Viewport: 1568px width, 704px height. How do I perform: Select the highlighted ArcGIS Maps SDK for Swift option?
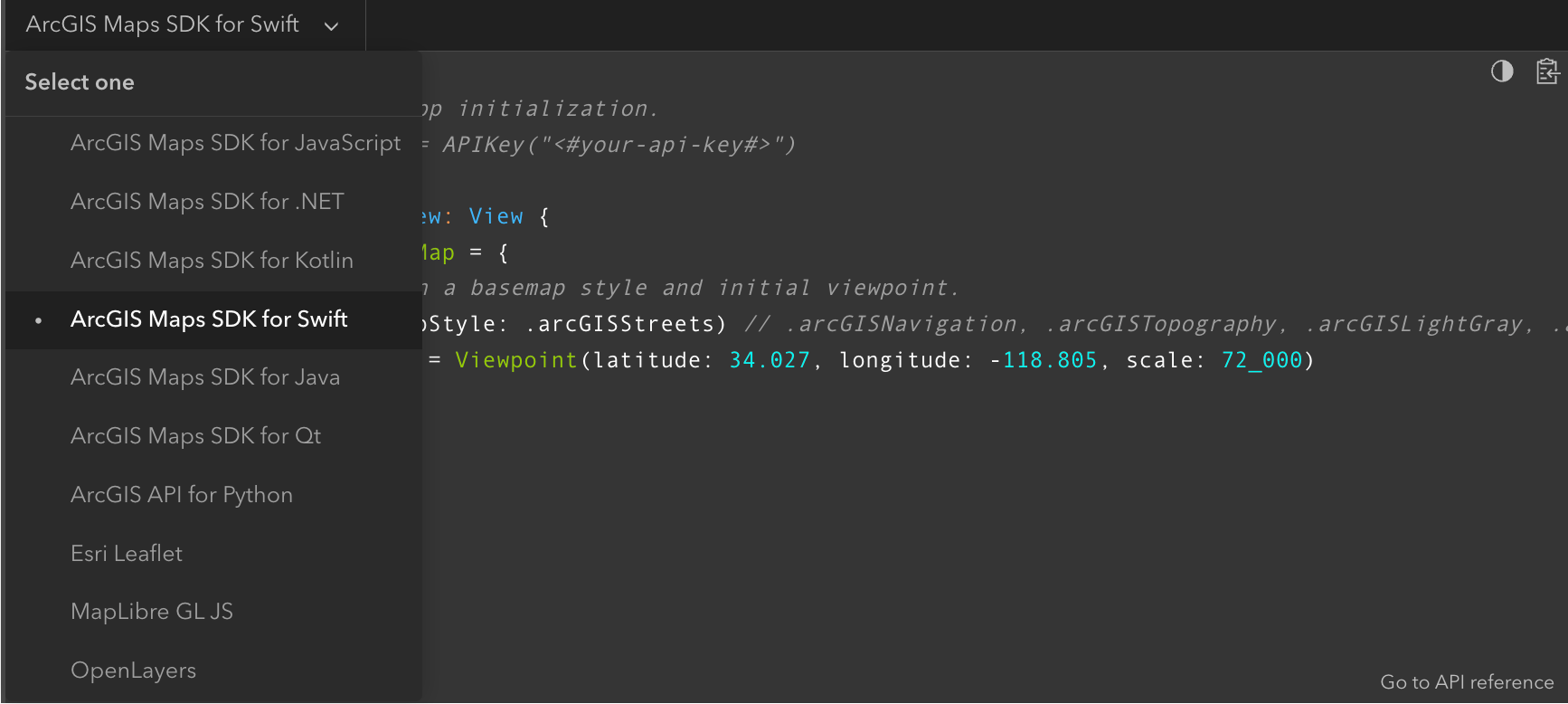pyautogui.click(x=213, y=319)
